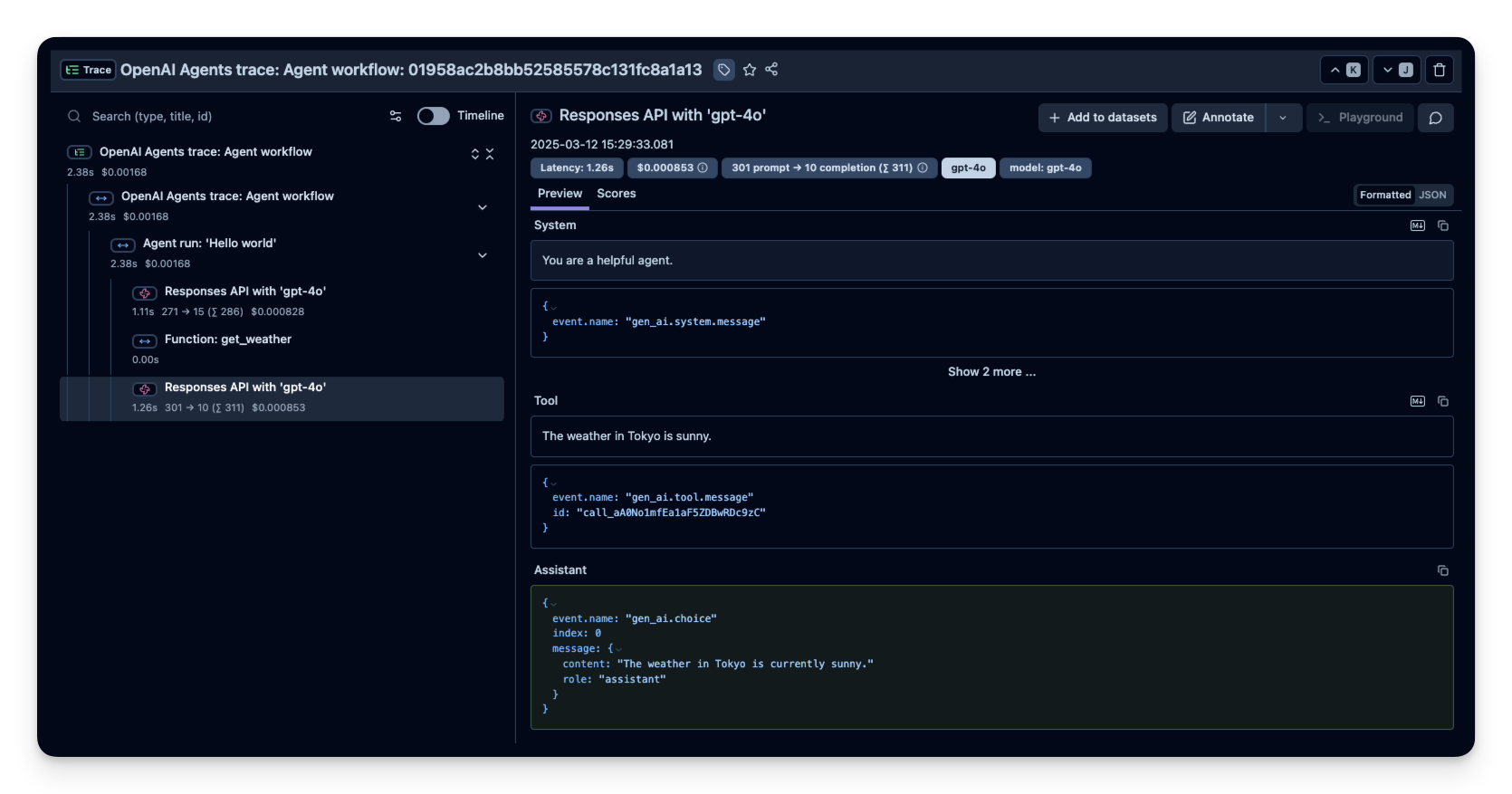Collapse the nested 'OpenAI Agents trace: Agent workflow' span
1512x794 pixels.
[x=483, y=207]
